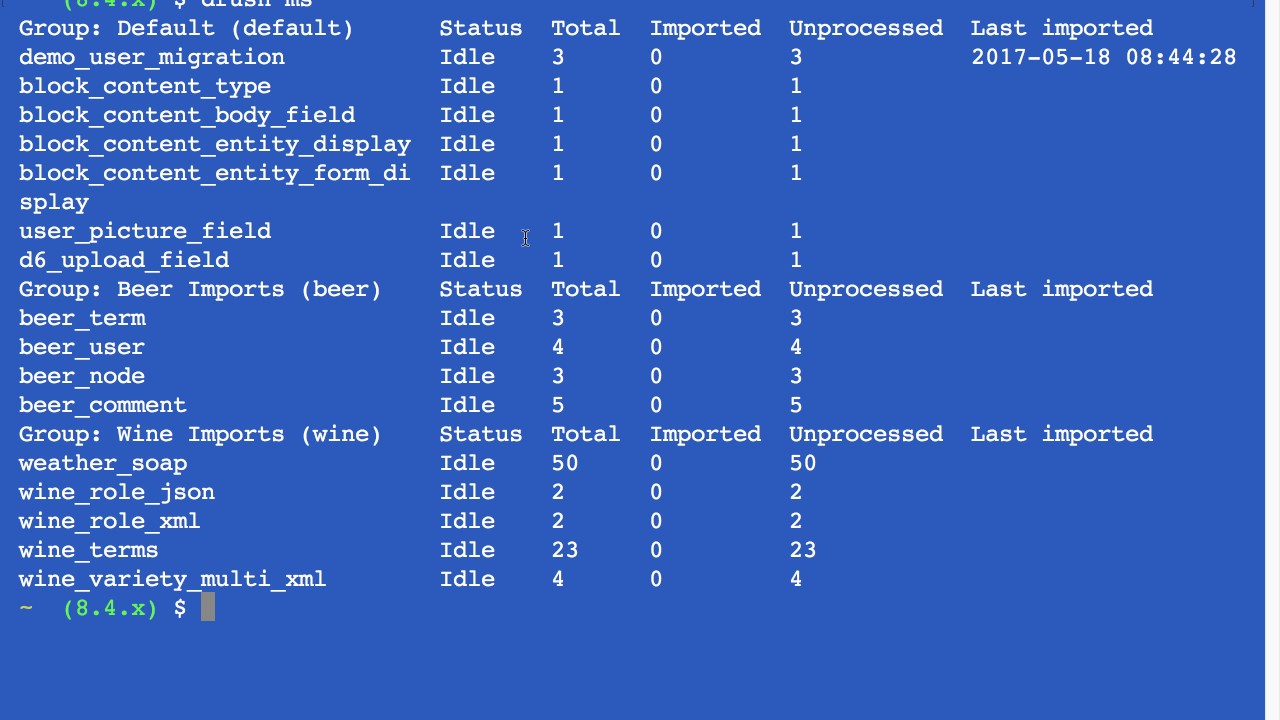Click the Group: Wine Imports (wine) header

coord(200,434)
